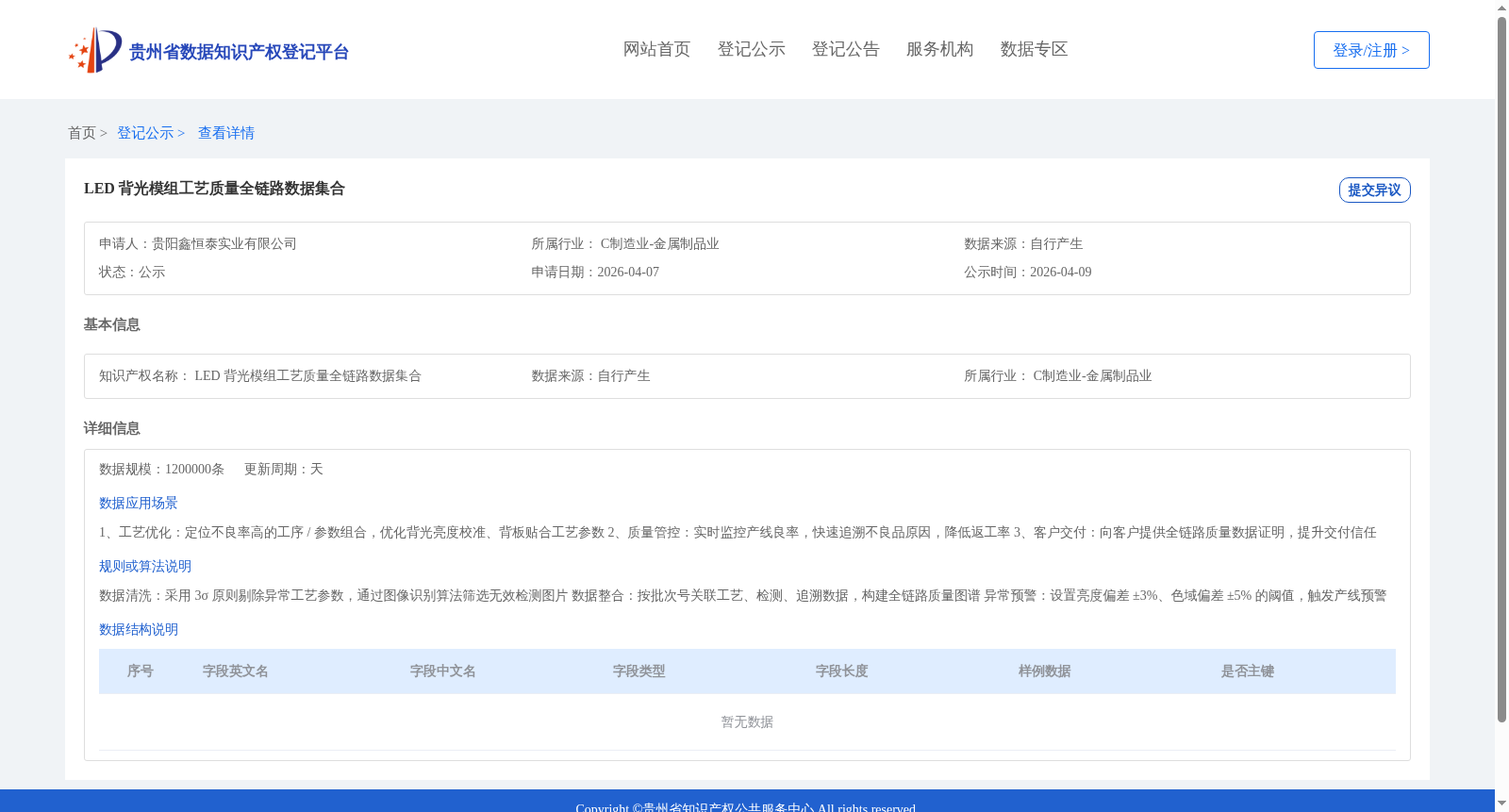This screenshot has height=812, width=1509.
Task: Click the 序号 column header
Action: coord(141,671)
